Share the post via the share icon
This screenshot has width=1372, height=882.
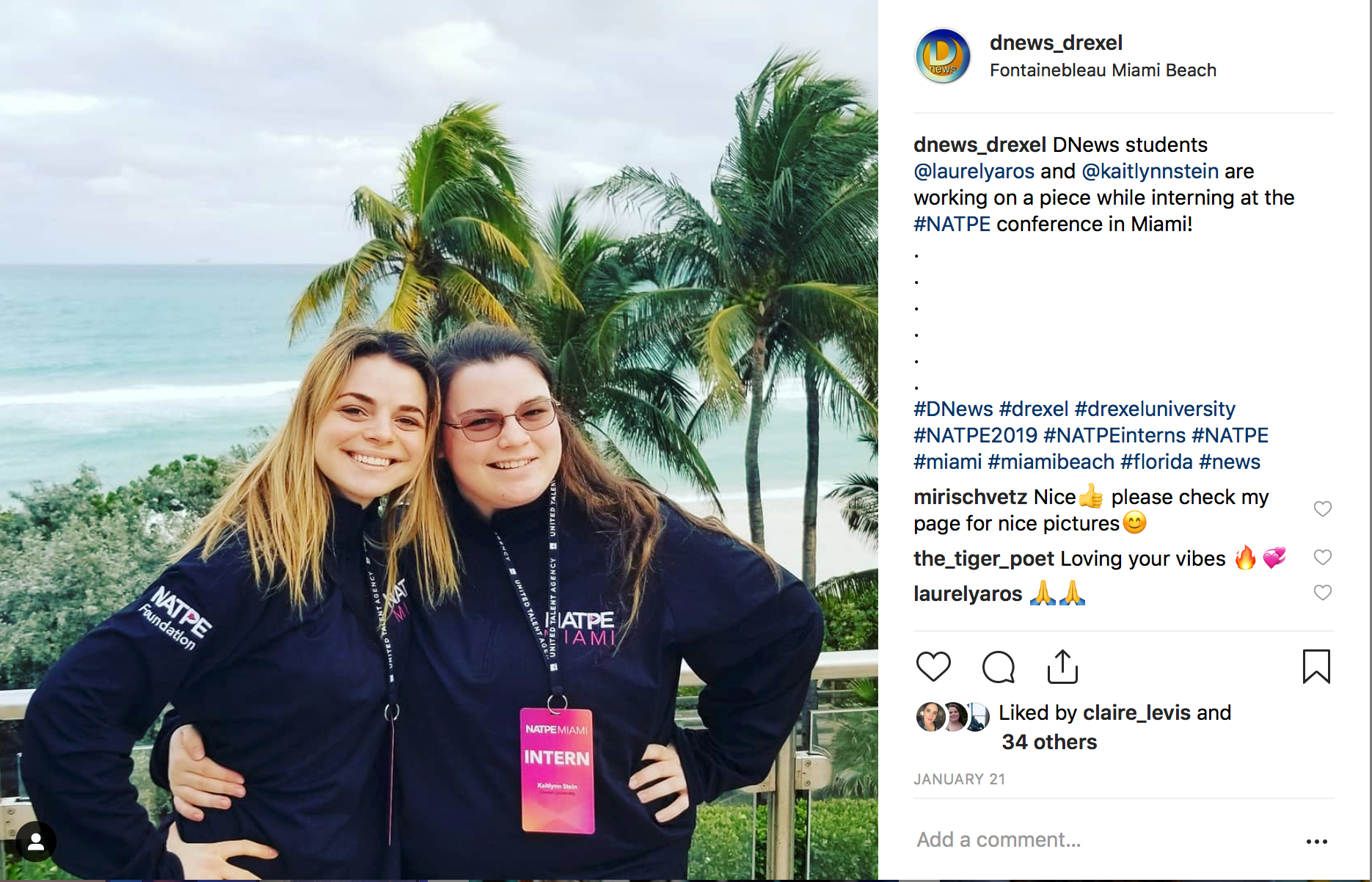tap(1062, 667)
